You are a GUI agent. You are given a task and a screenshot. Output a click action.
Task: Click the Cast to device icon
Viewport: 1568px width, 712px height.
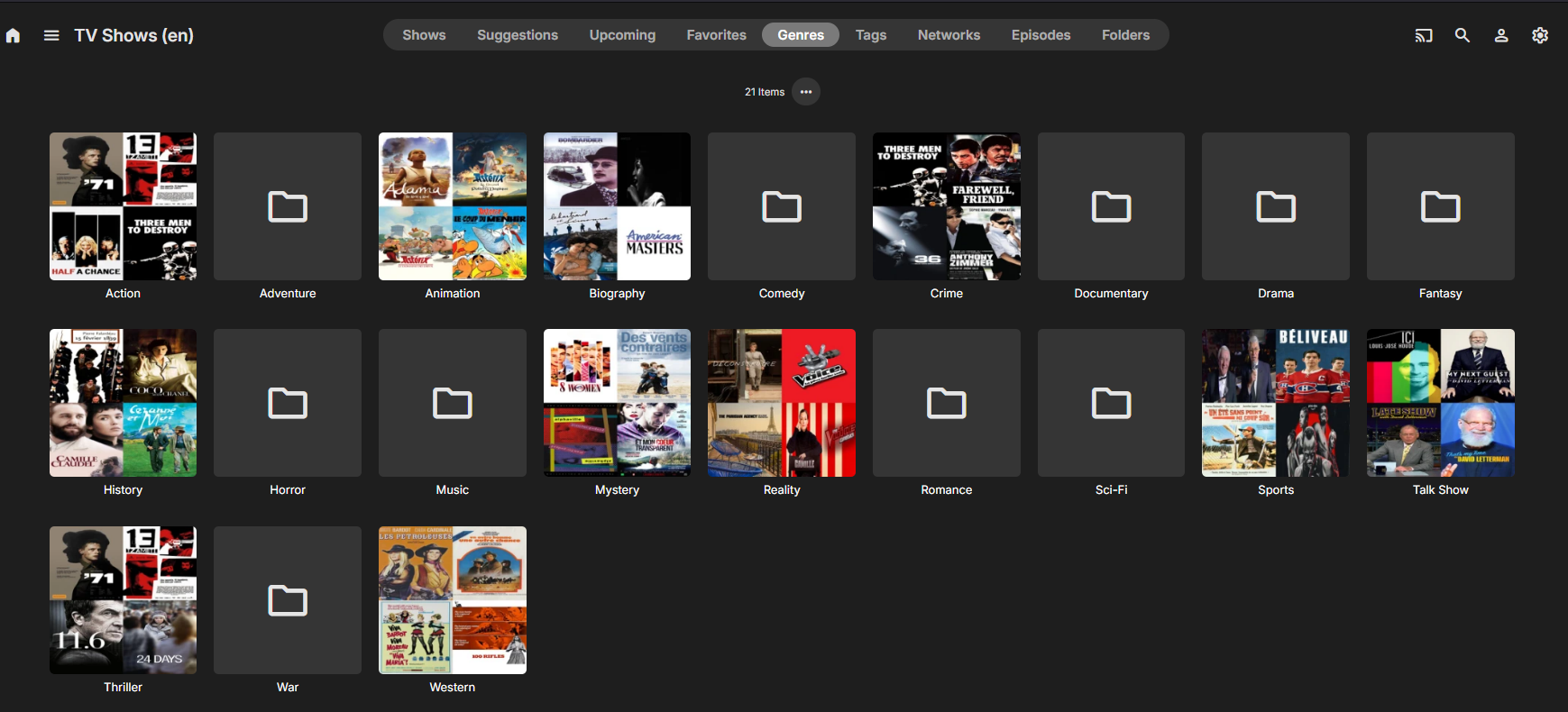[1424, 35]
